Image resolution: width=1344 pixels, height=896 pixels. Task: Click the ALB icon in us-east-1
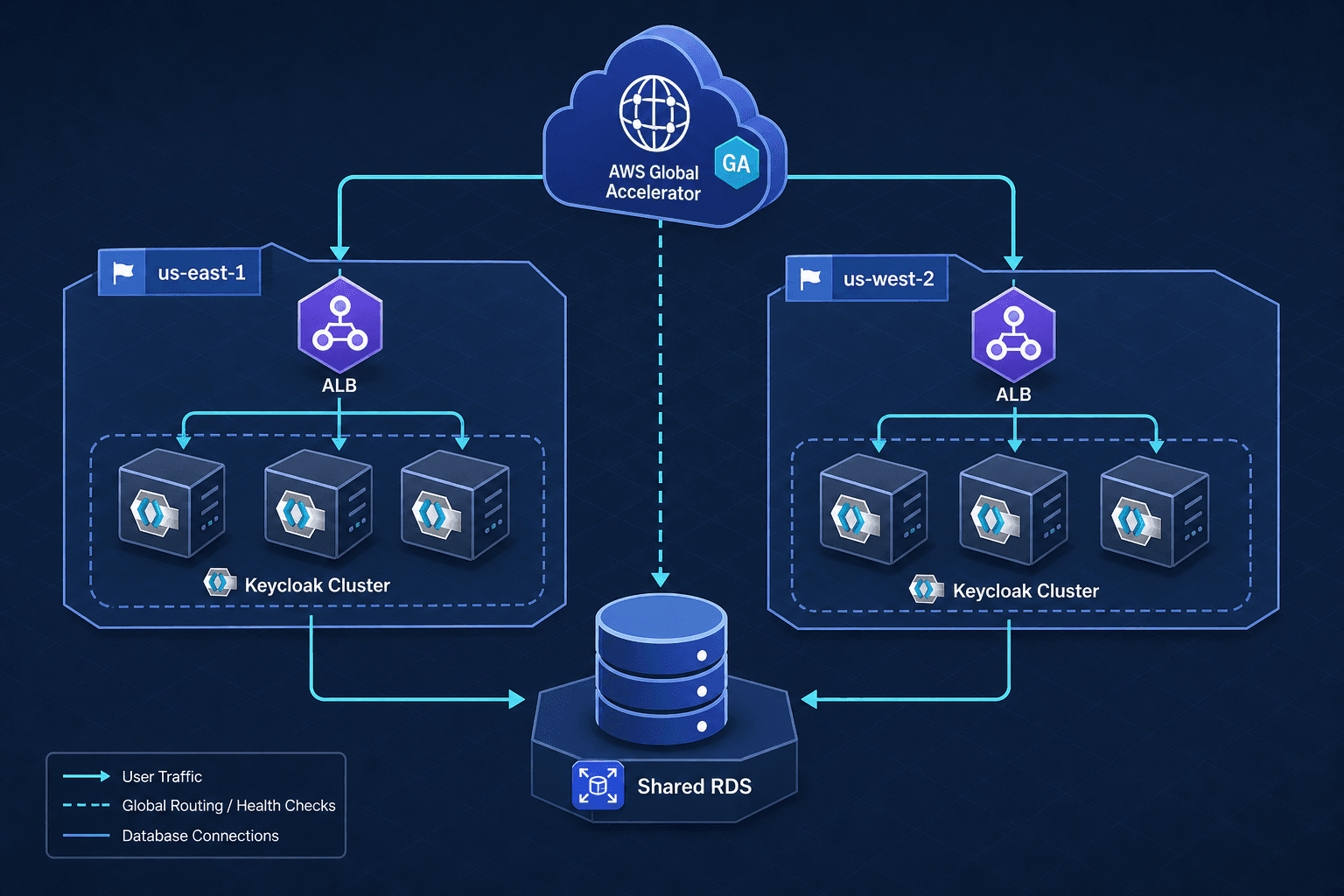[339, 325]
